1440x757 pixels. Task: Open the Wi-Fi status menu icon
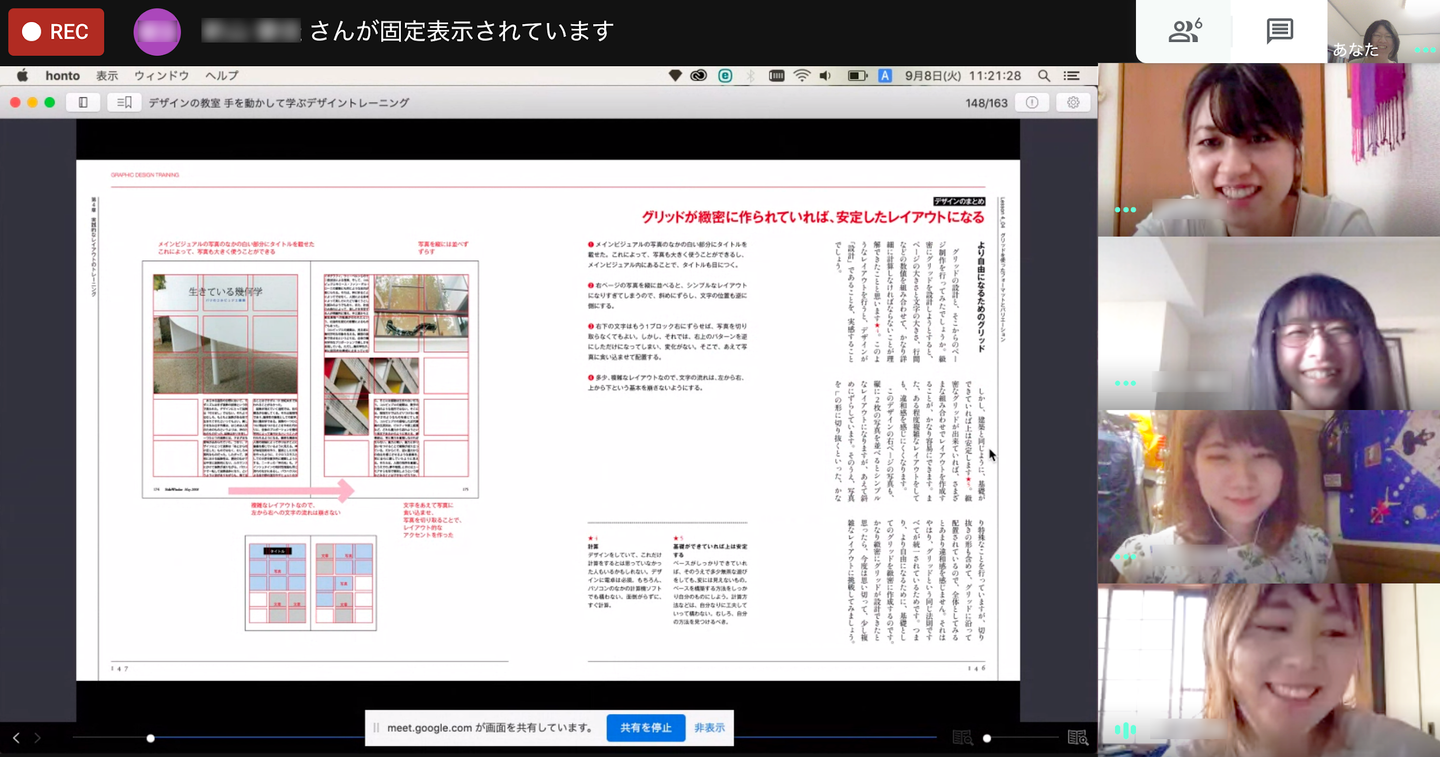[801, 76]
